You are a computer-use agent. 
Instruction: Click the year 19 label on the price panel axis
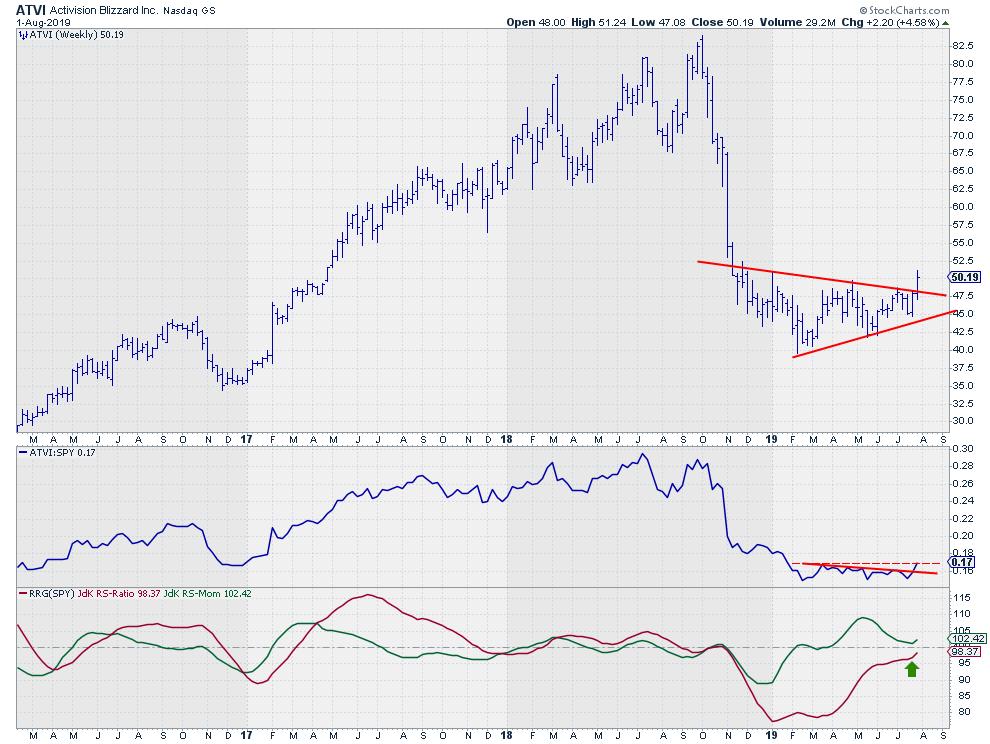tap(771, 439)
